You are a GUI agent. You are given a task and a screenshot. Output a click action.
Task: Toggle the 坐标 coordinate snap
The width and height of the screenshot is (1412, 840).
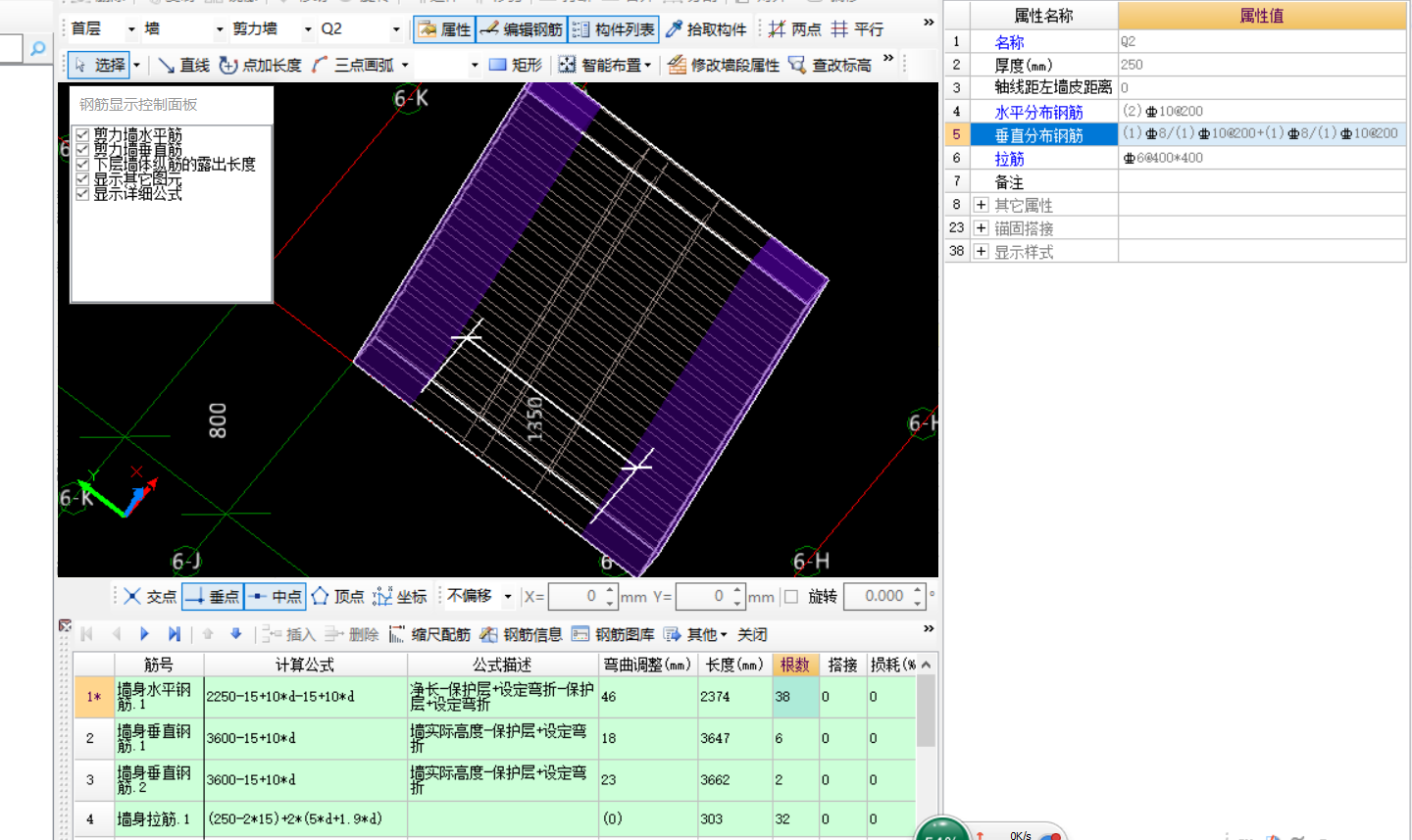tap(400, 596)
